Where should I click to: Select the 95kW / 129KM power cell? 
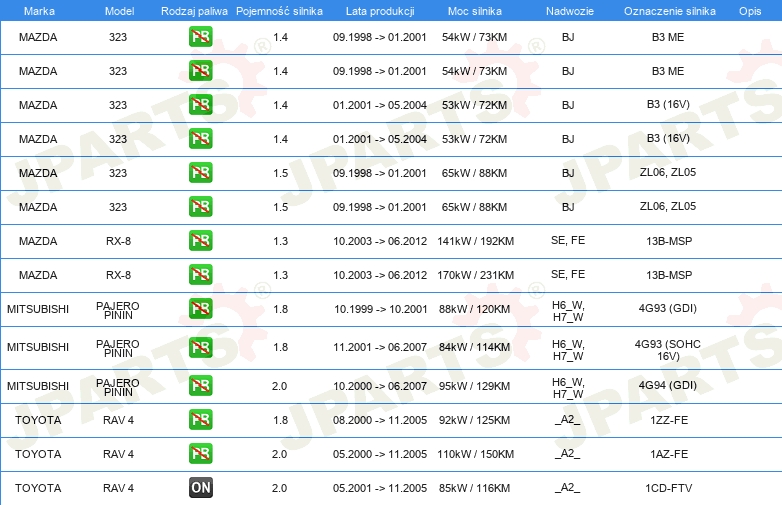point(474,386)
